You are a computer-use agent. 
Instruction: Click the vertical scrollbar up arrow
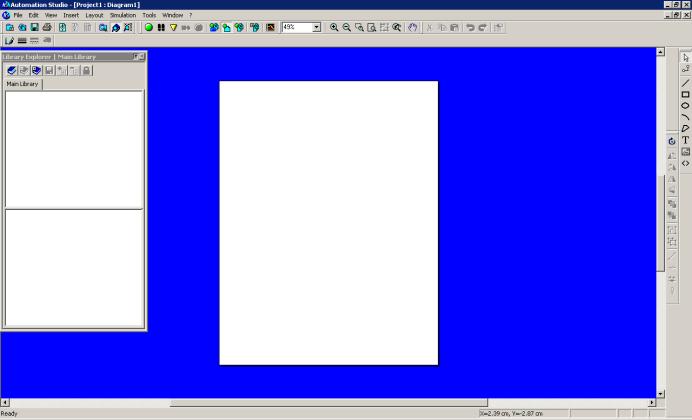point(660,52)
